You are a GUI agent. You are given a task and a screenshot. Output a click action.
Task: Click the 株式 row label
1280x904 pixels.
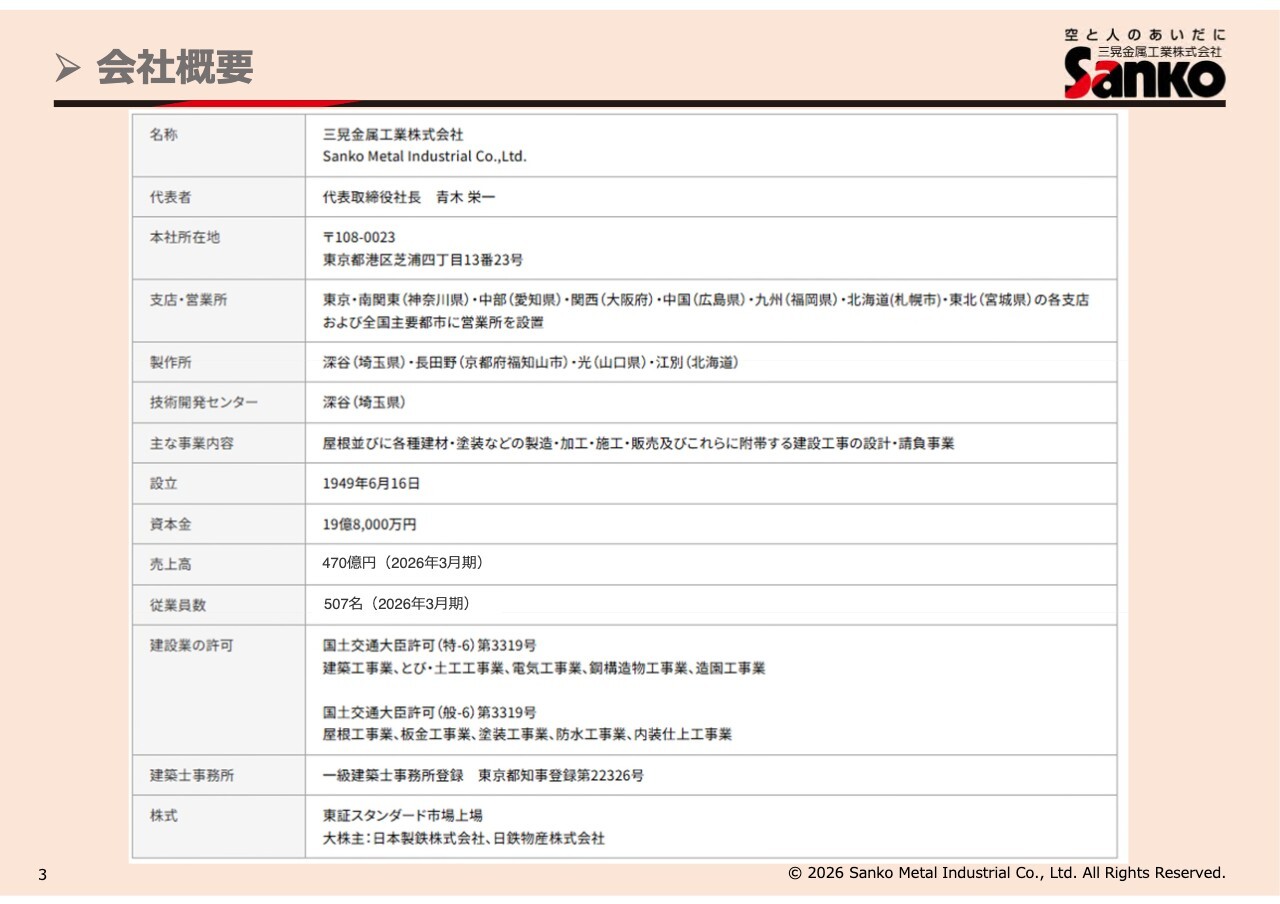[163, 816]
